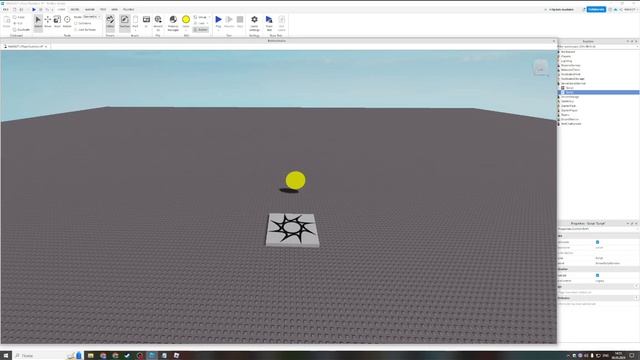Open Game Settings
Image resolution: width=640 pixels, height=360 pixels.
click(254, 23)
